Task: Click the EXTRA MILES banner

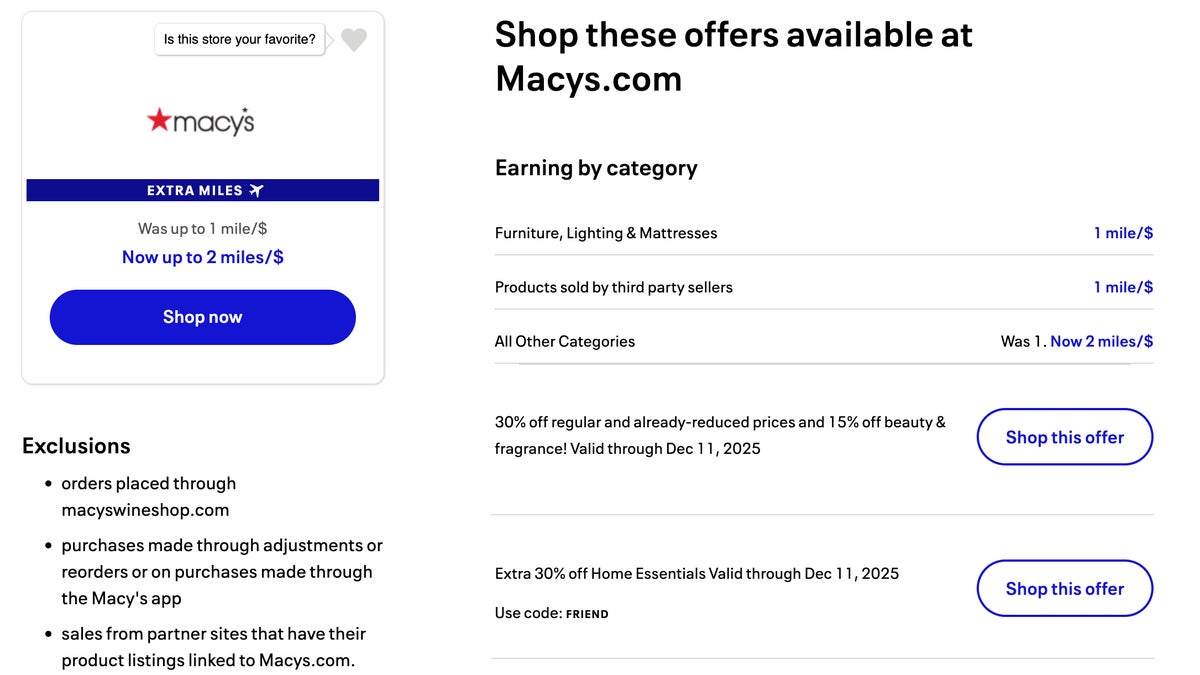Action: pyautogui.click(x=202, y=190)
